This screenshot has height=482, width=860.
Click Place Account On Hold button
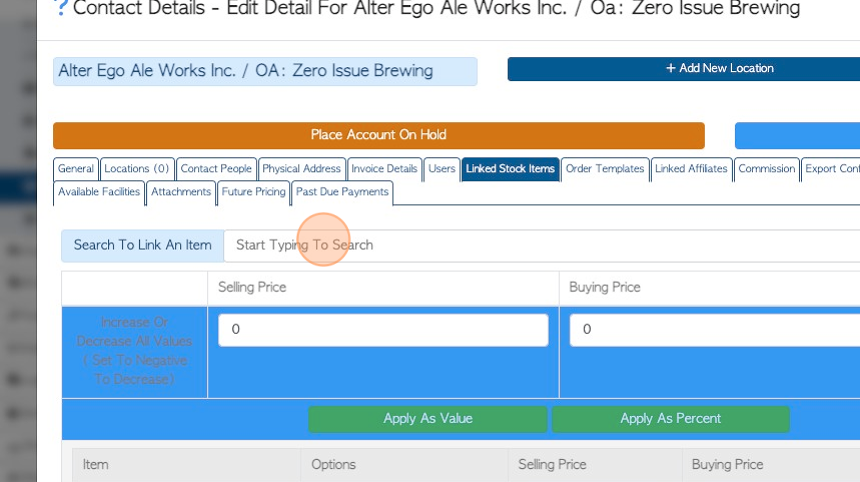coord(378,135)
